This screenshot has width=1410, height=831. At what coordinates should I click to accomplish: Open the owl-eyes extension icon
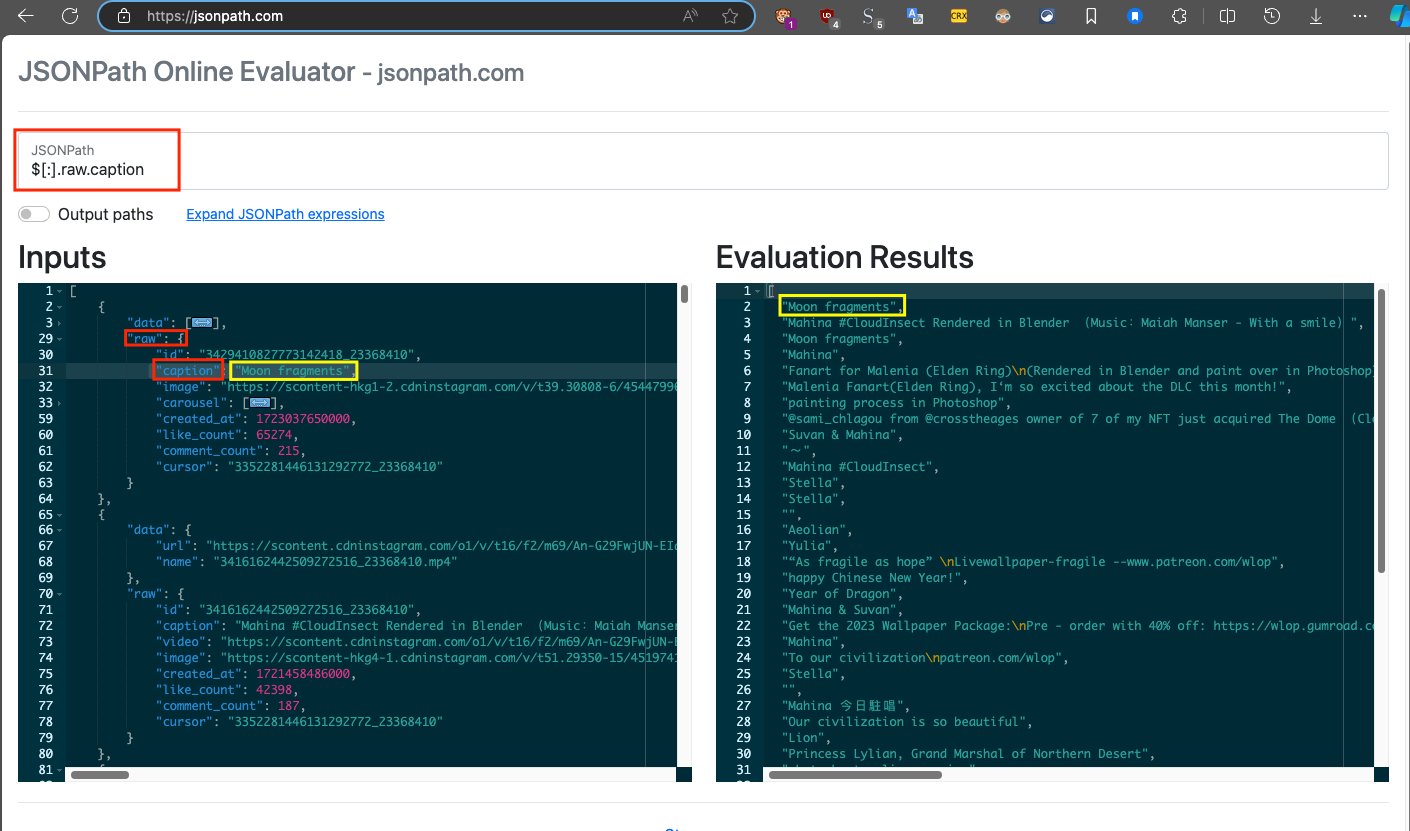point(1003,16)
